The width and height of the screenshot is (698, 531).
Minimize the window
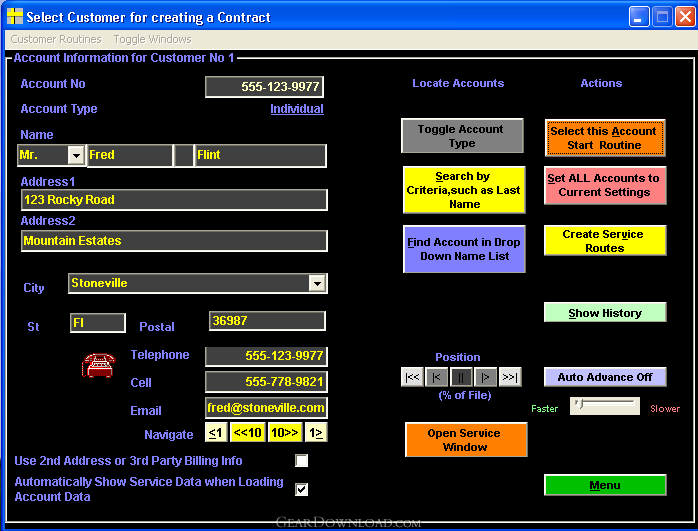tap(639, 17)
